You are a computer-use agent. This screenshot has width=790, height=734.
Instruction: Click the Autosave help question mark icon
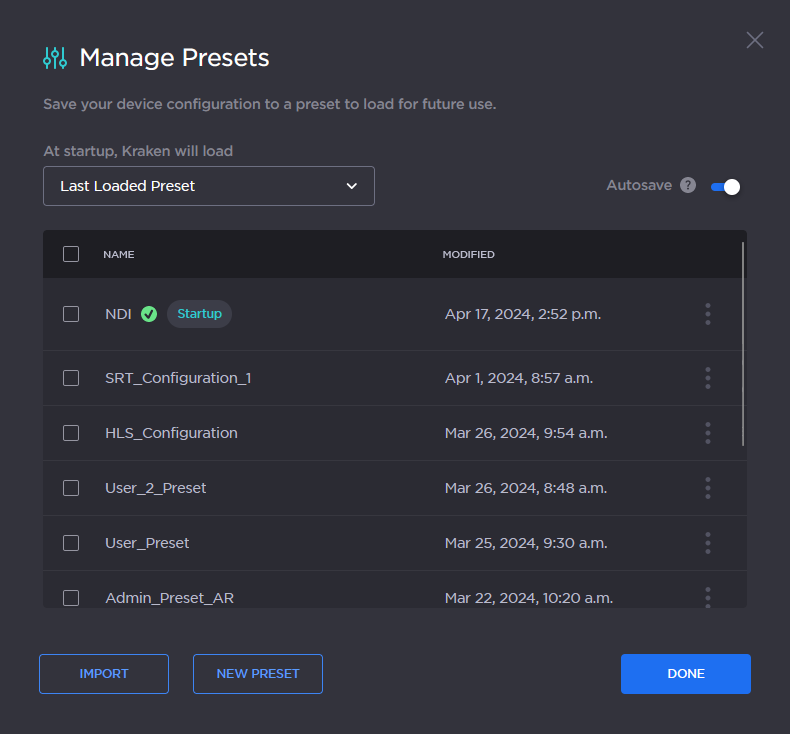coord(688,185)
